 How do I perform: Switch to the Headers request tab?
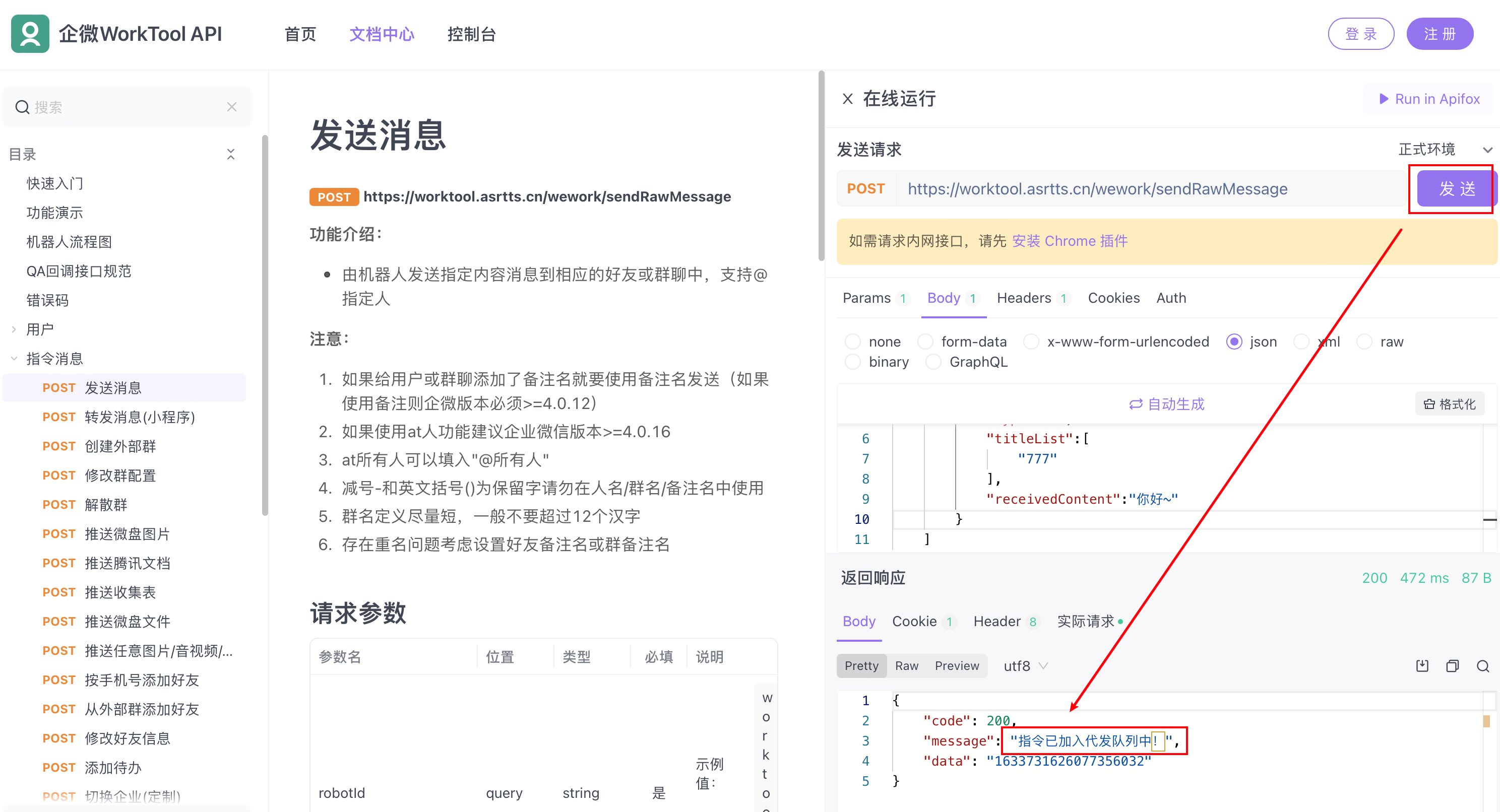(x=1024, y=298)
